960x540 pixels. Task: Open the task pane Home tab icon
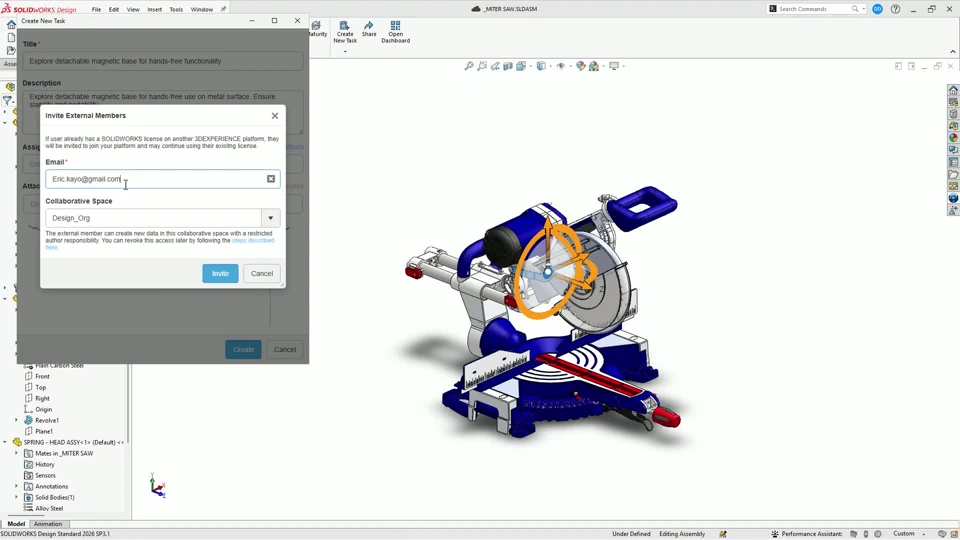point(953,91)
